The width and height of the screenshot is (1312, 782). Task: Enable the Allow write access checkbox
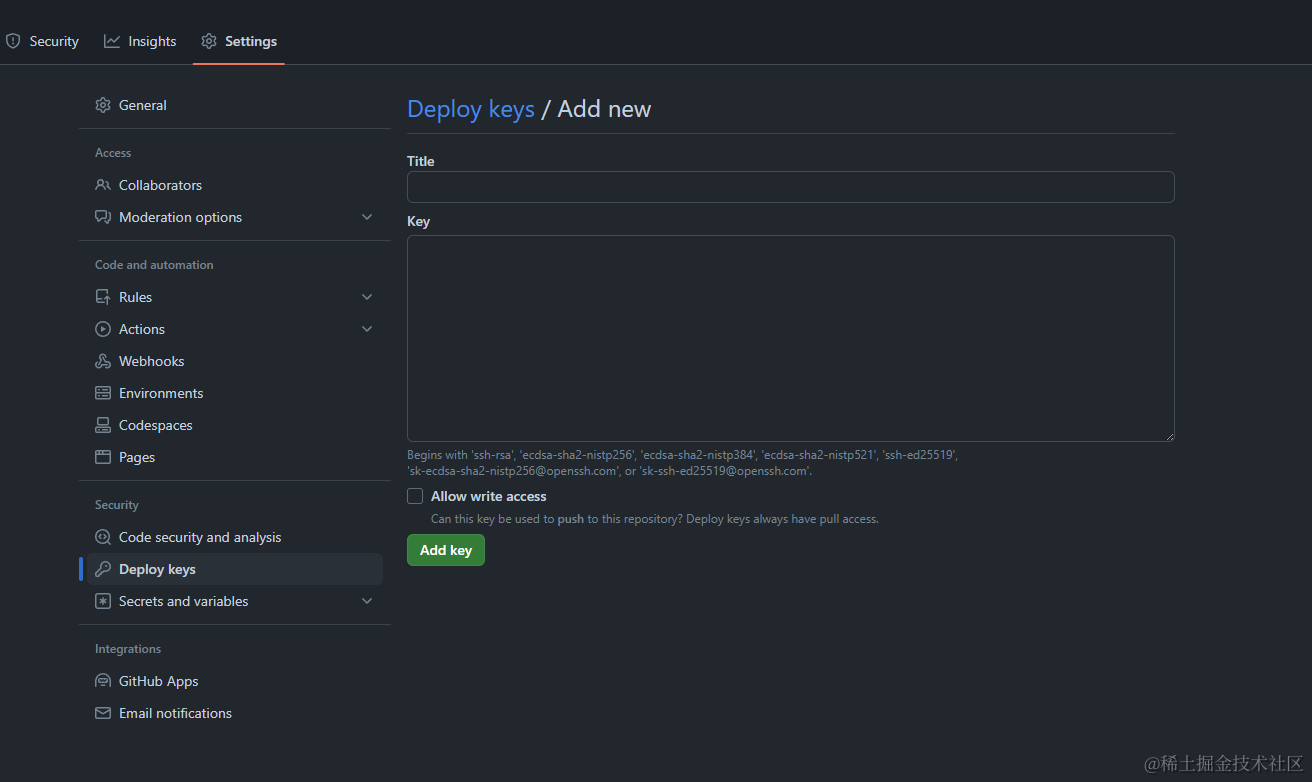pyautogui.click(x=415, y=496)
